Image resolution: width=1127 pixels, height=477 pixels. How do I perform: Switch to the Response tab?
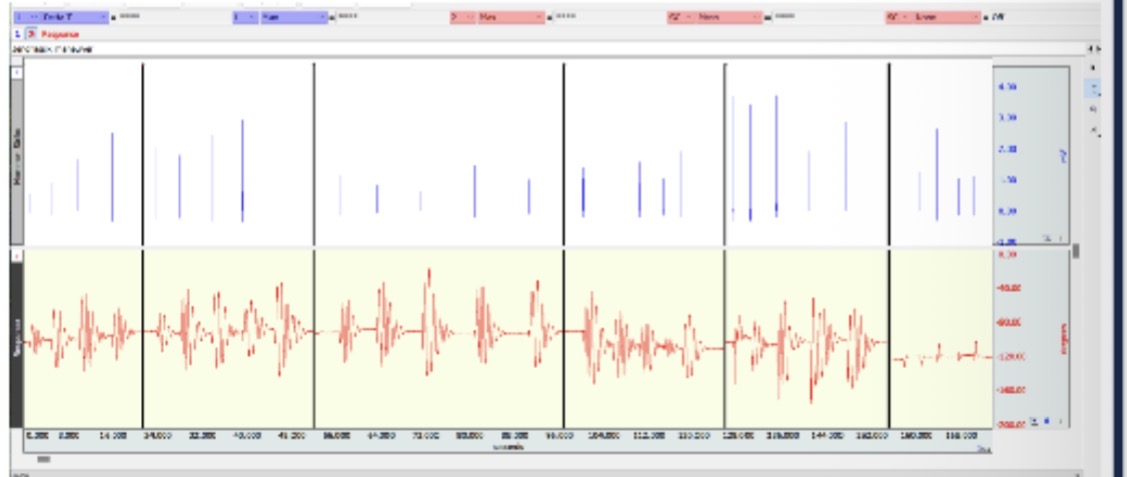(x=59, y=34)
